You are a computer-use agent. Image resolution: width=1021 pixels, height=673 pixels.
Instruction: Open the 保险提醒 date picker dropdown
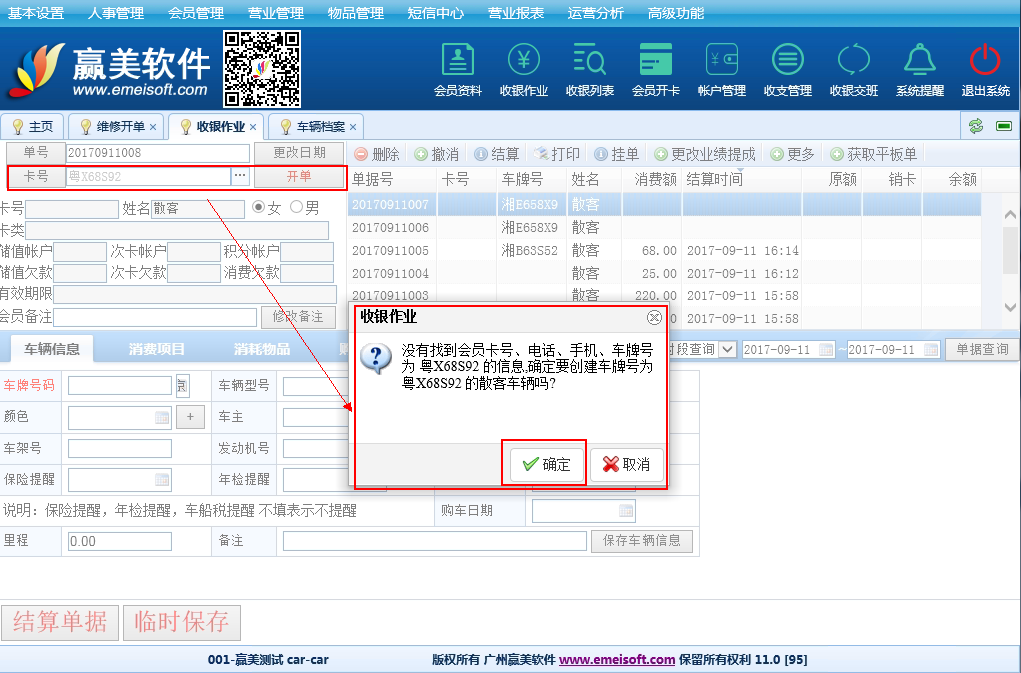162,479
